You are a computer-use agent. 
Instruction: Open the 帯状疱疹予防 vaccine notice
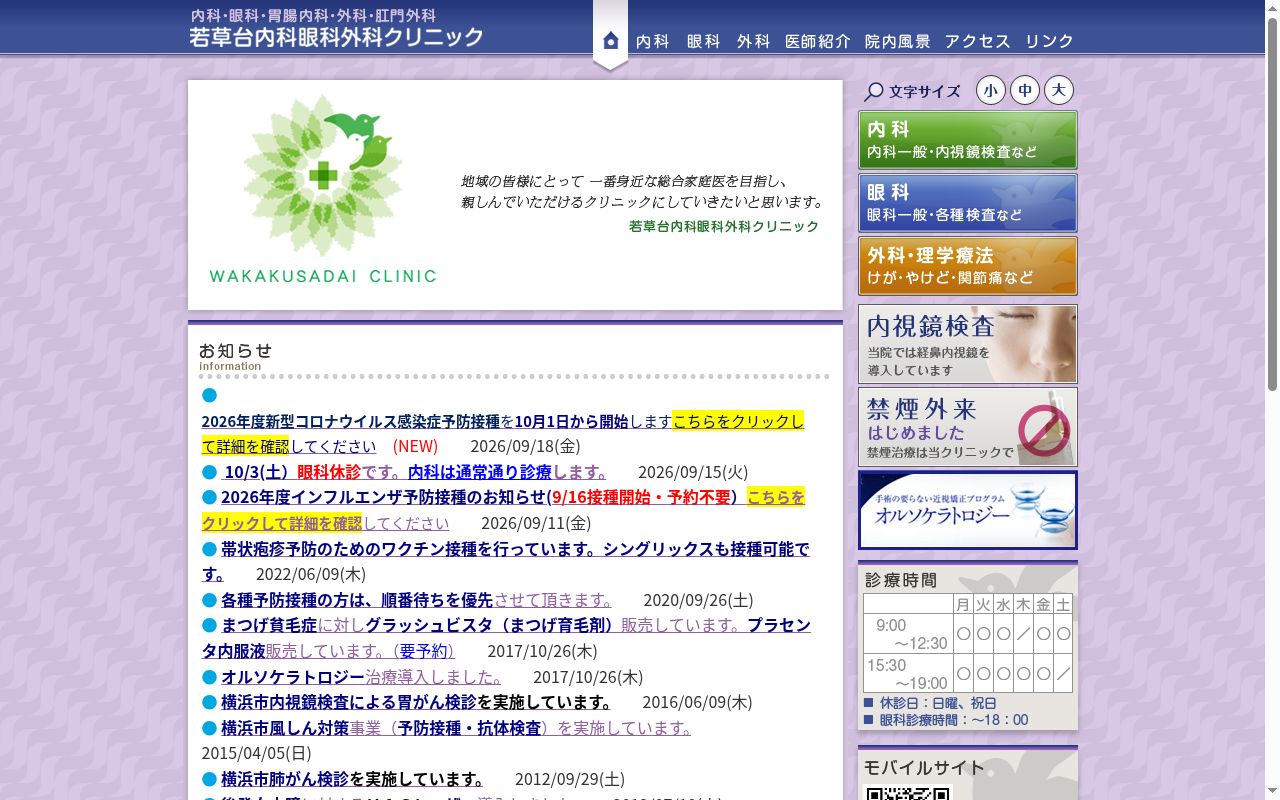(505, 561)
